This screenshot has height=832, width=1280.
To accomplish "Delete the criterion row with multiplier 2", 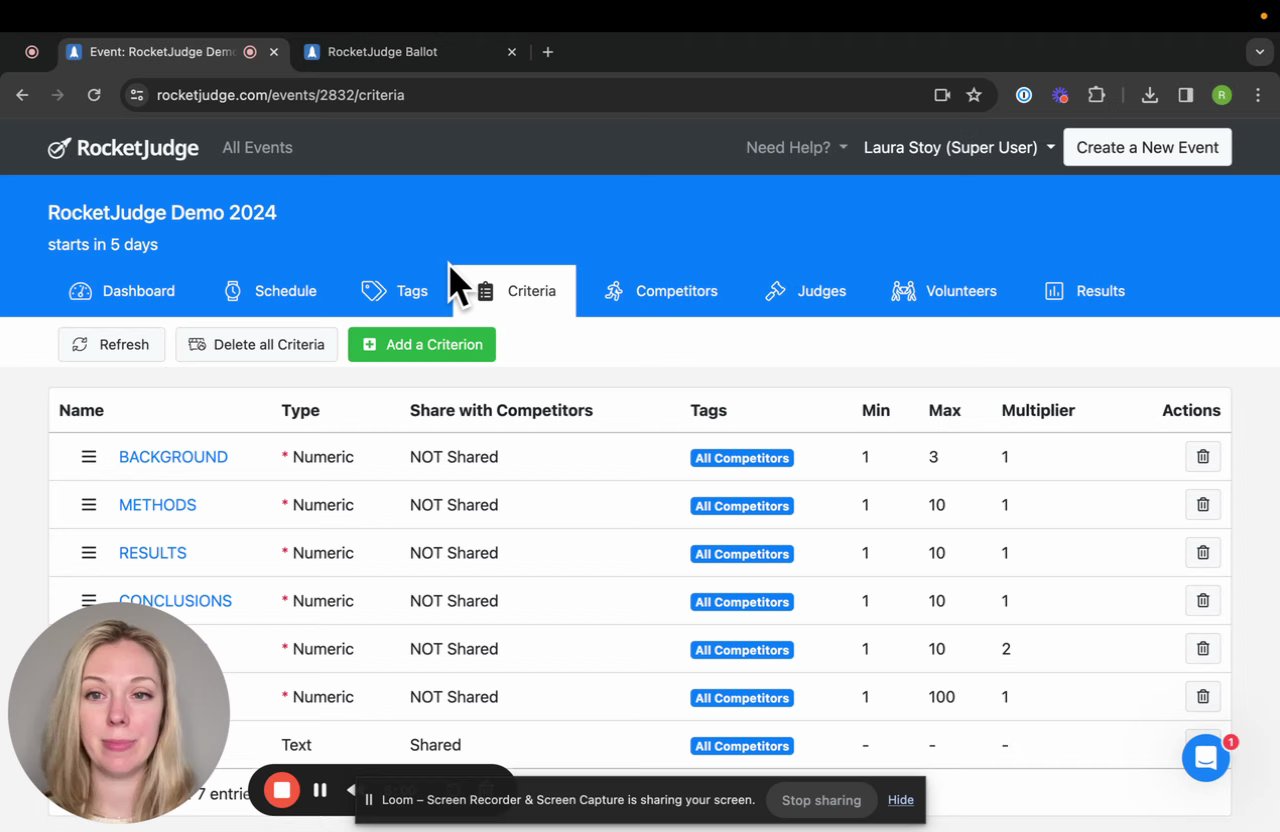I will [x=1203, y=649].
